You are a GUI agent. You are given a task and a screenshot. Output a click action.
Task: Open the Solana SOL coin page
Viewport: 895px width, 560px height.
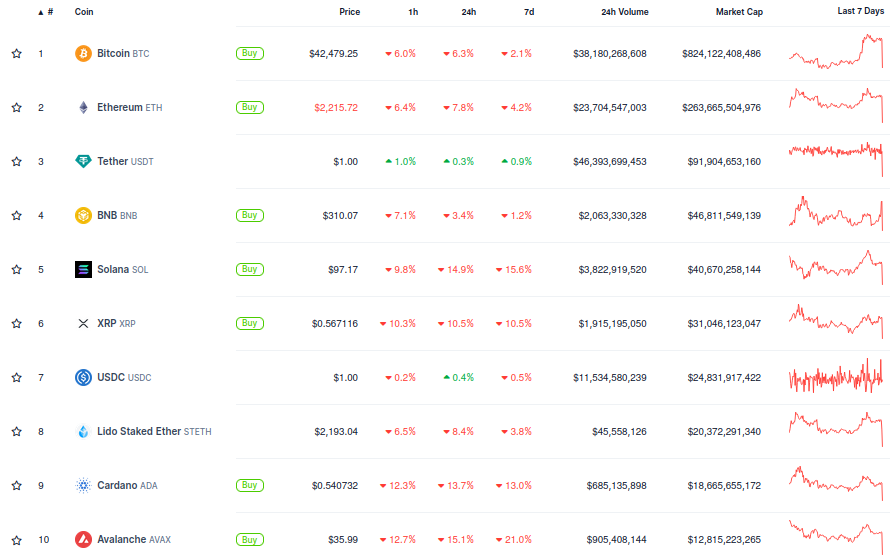tap(123, 269)
